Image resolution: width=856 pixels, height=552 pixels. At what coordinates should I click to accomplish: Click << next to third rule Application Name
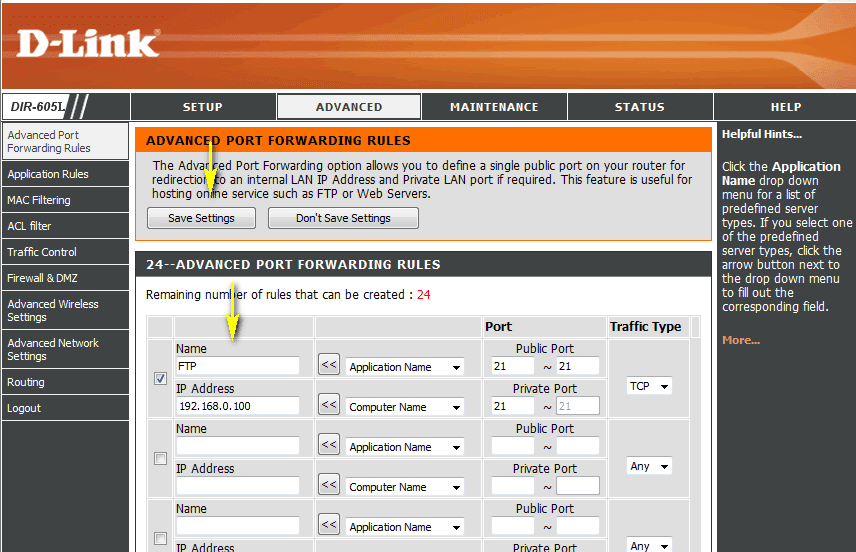[x=329, y=525]
